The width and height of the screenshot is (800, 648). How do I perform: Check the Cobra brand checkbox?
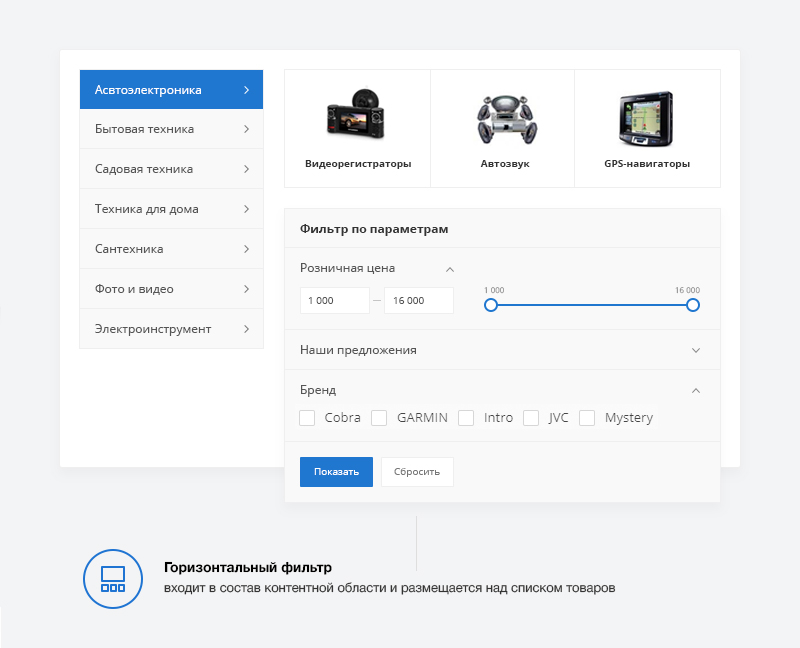(308, 418)
